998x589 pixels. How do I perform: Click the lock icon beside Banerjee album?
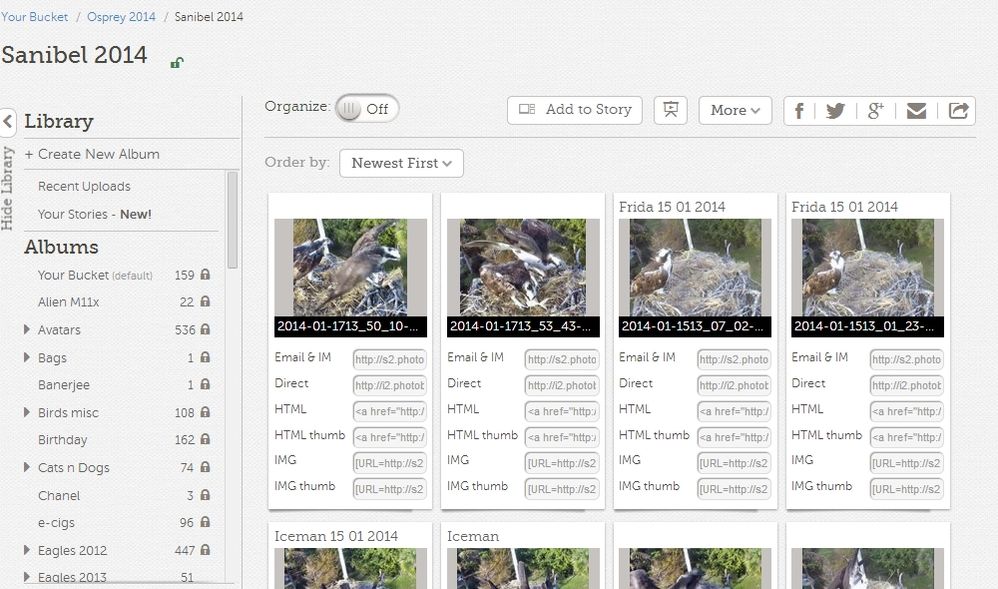[x=205, y=384]
